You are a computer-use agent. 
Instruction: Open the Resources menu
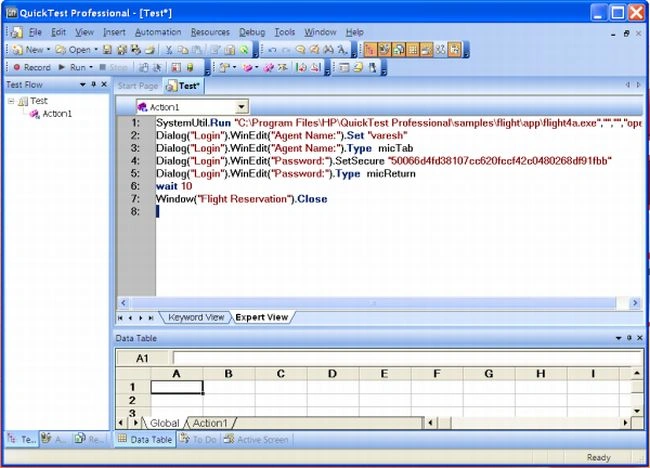pos(210,32)
